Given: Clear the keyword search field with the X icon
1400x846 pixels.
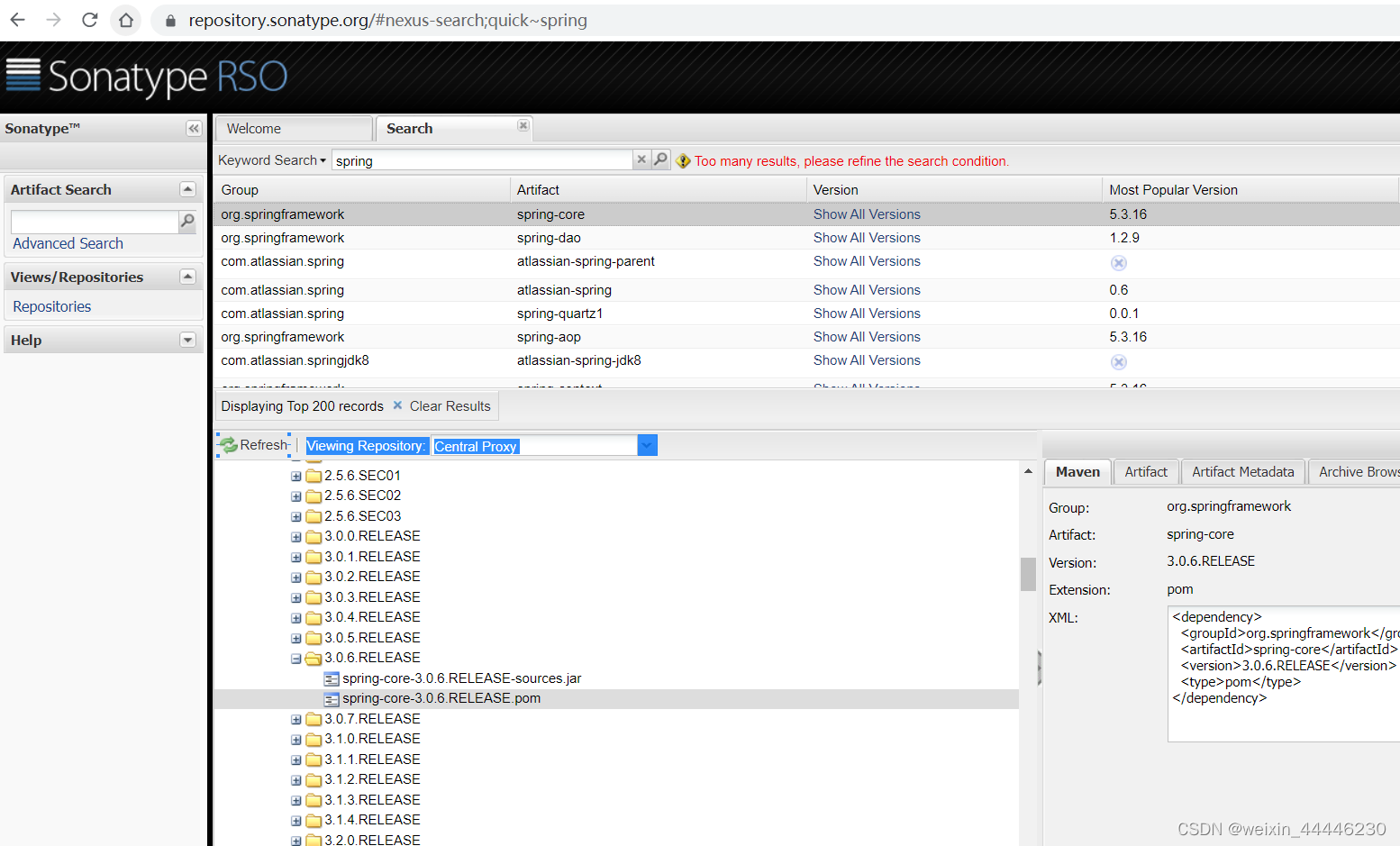Looking at the screenshot, I should 641,159.
